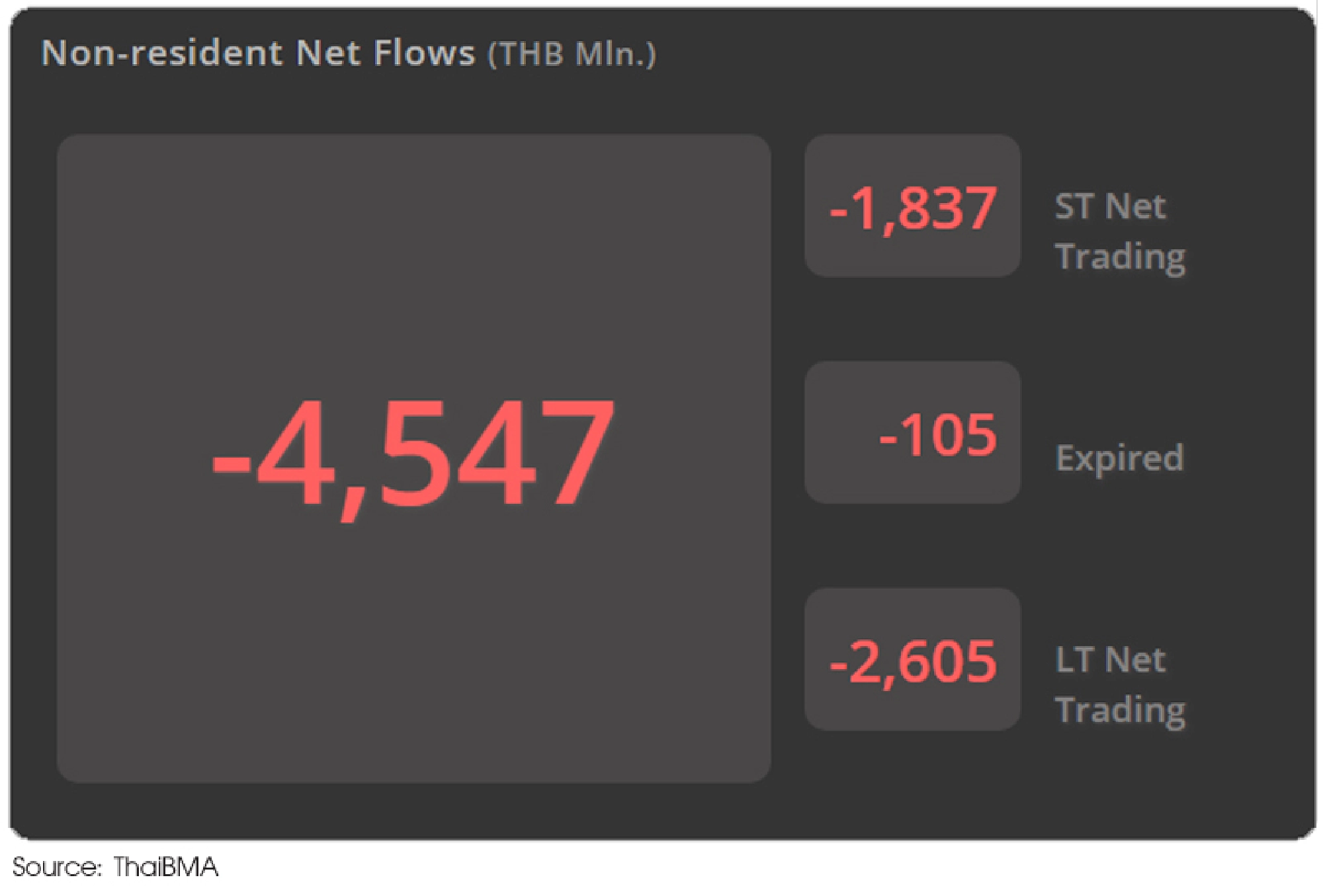Image resolution: width=1323 pixels, height=896 pixels.
Task: Click the -105 value box
Action: click(x=912, y=434)
